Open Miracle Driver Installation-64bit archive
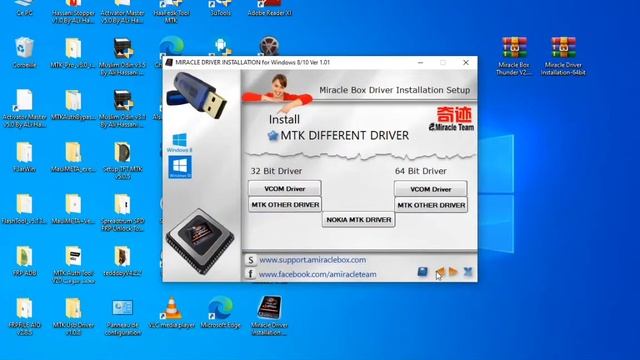The image size is (640, 360). coord(563,56)
